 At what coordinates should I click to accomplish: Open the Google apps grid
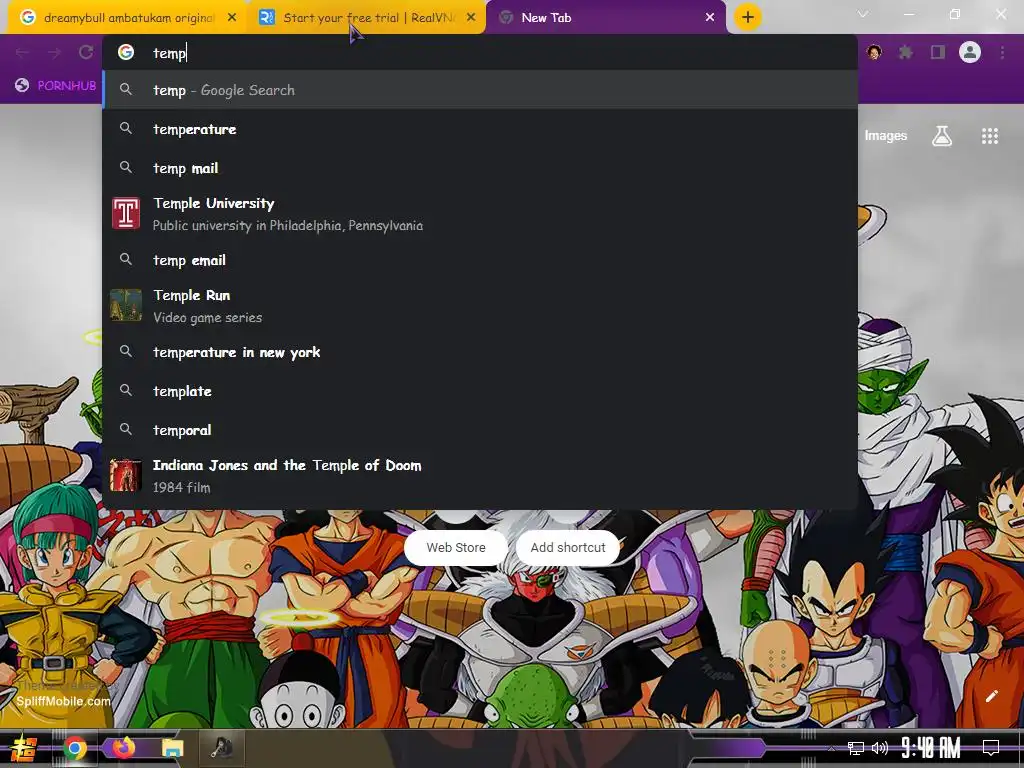(990, 136)
